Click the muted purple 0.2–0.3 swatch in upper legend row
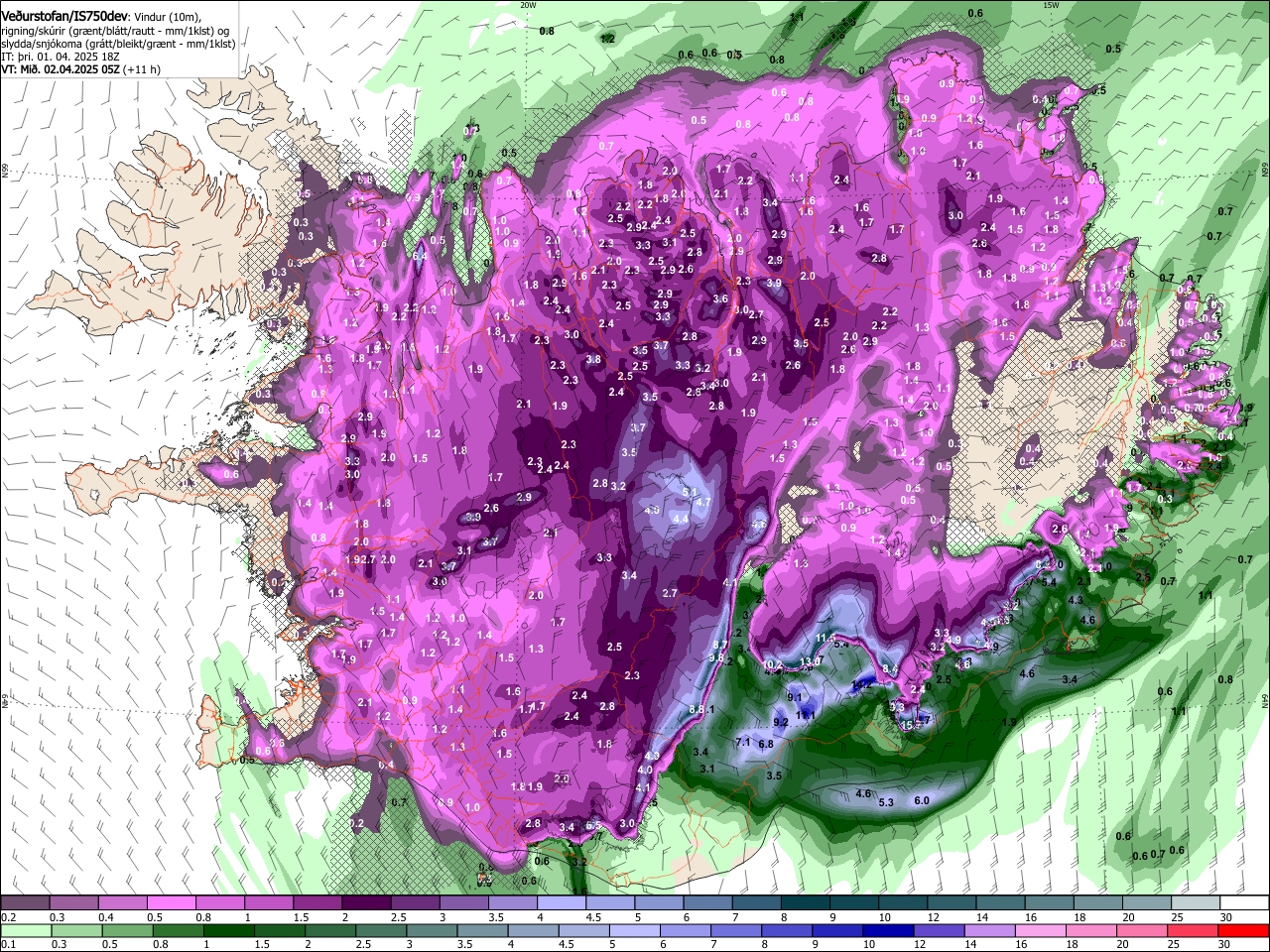Screen dimensions: 1270x952 pos(25,903)
